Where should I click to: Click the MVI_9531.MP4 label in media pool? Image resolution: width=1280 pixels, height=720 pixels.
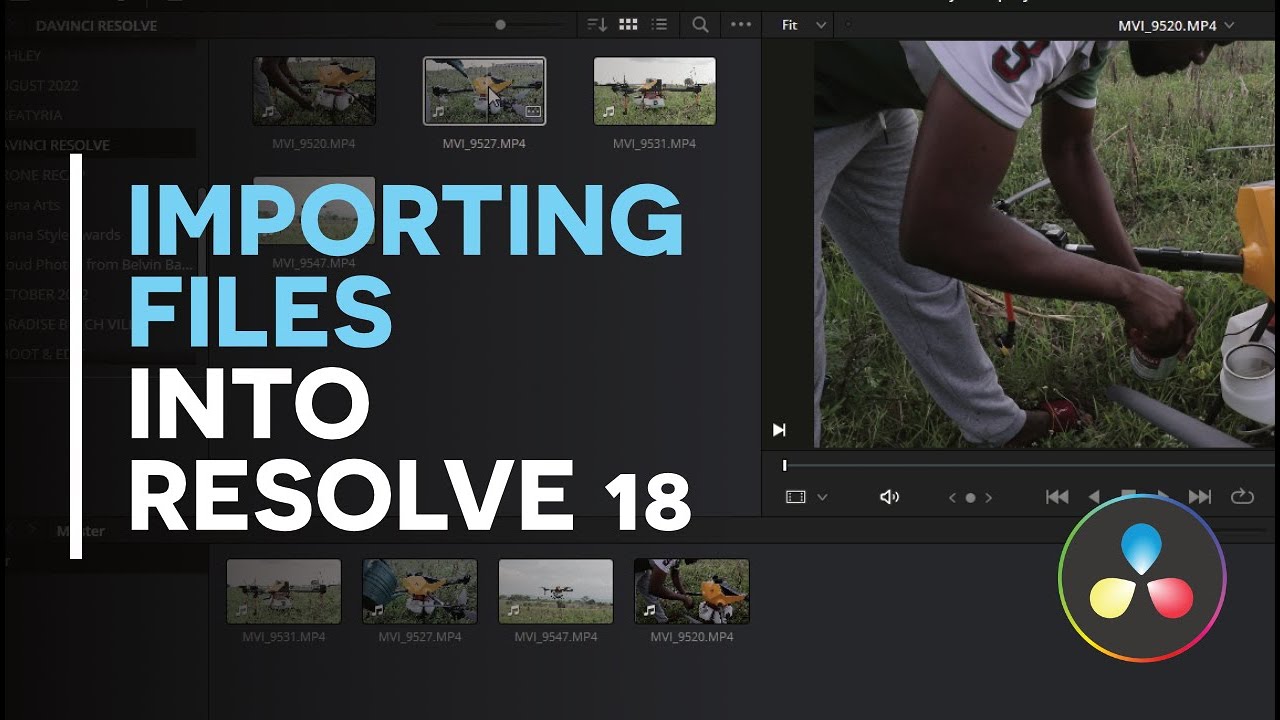[284, 637]
